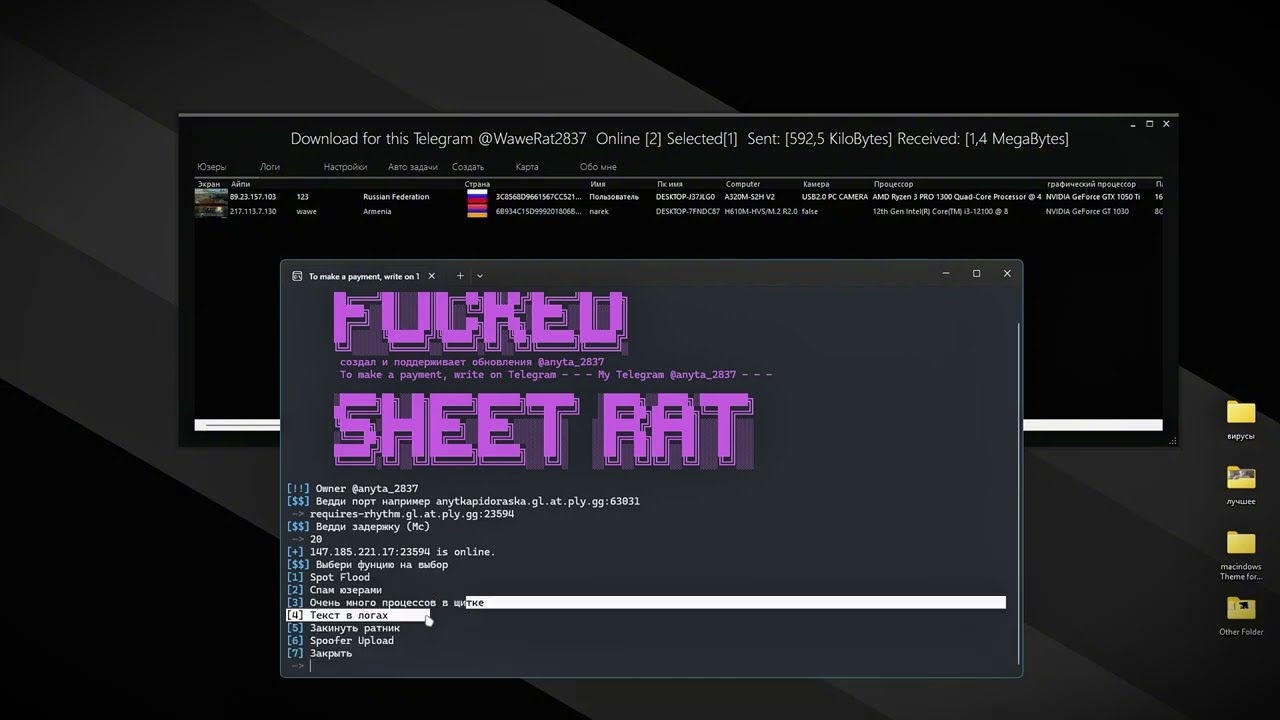This screenshot has height=720, width=1280.
Task: Click the [7] Закрыть line
Action: coord(319,653)
